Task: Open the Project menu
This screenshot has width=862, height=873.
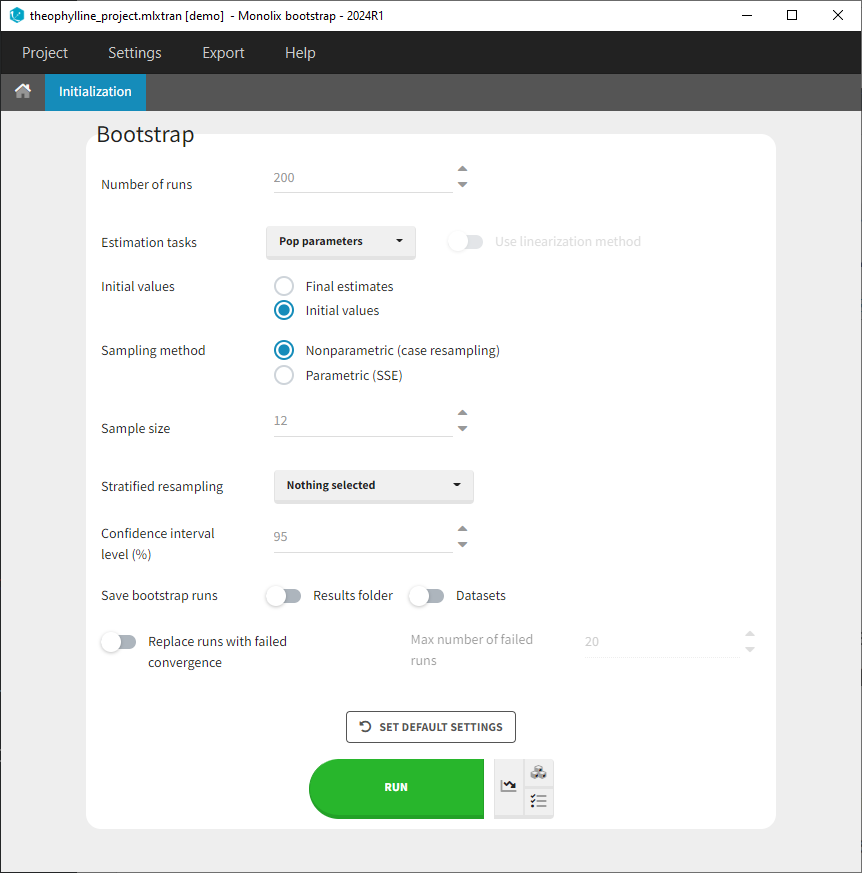Action: tap(45, 53)
